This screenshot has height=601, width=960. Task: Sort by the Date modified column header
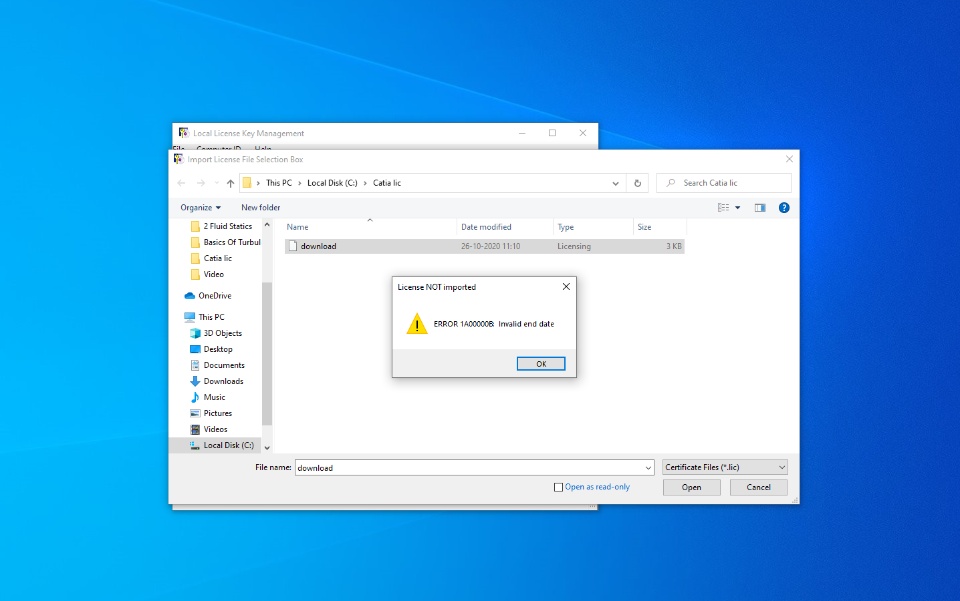point(505,227)
